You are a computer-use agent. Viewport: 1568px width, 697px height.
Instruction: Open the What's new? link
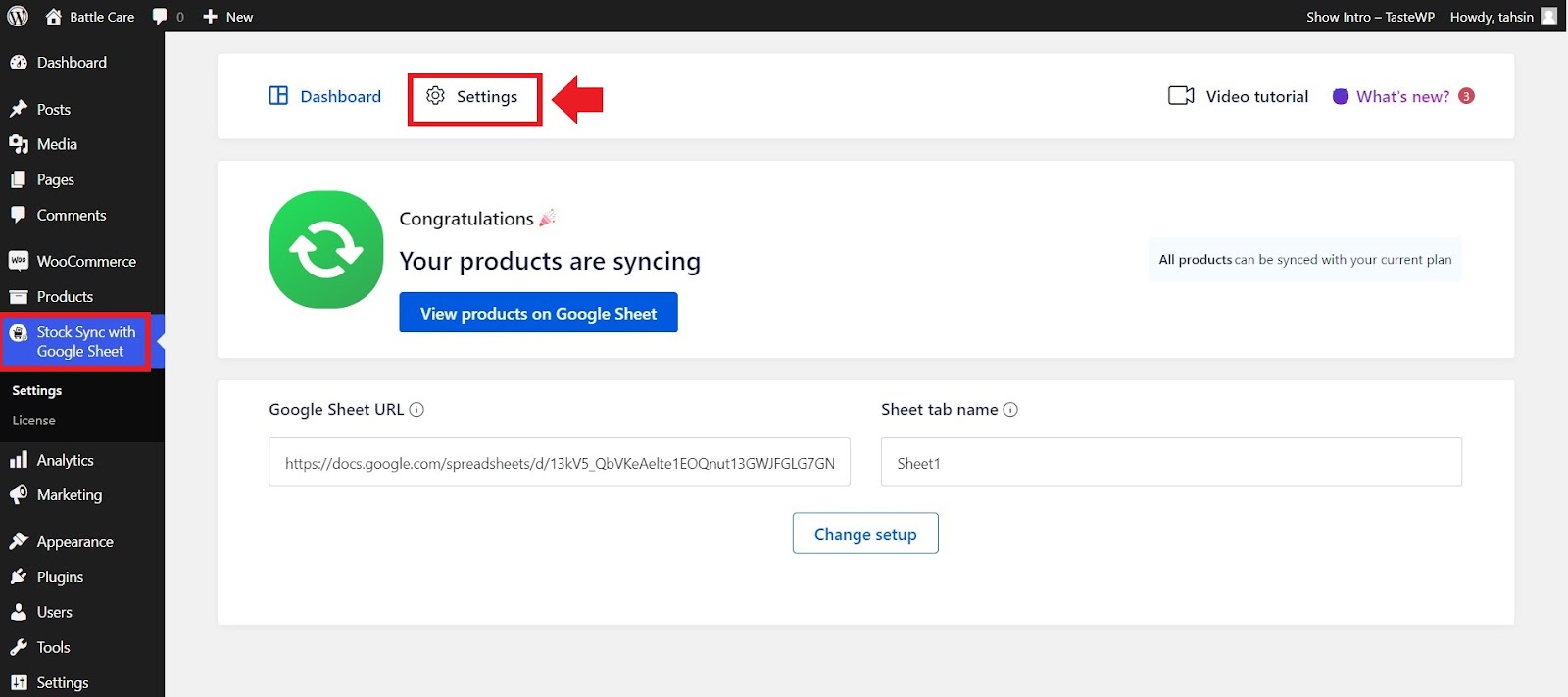tap(1402, 96)
